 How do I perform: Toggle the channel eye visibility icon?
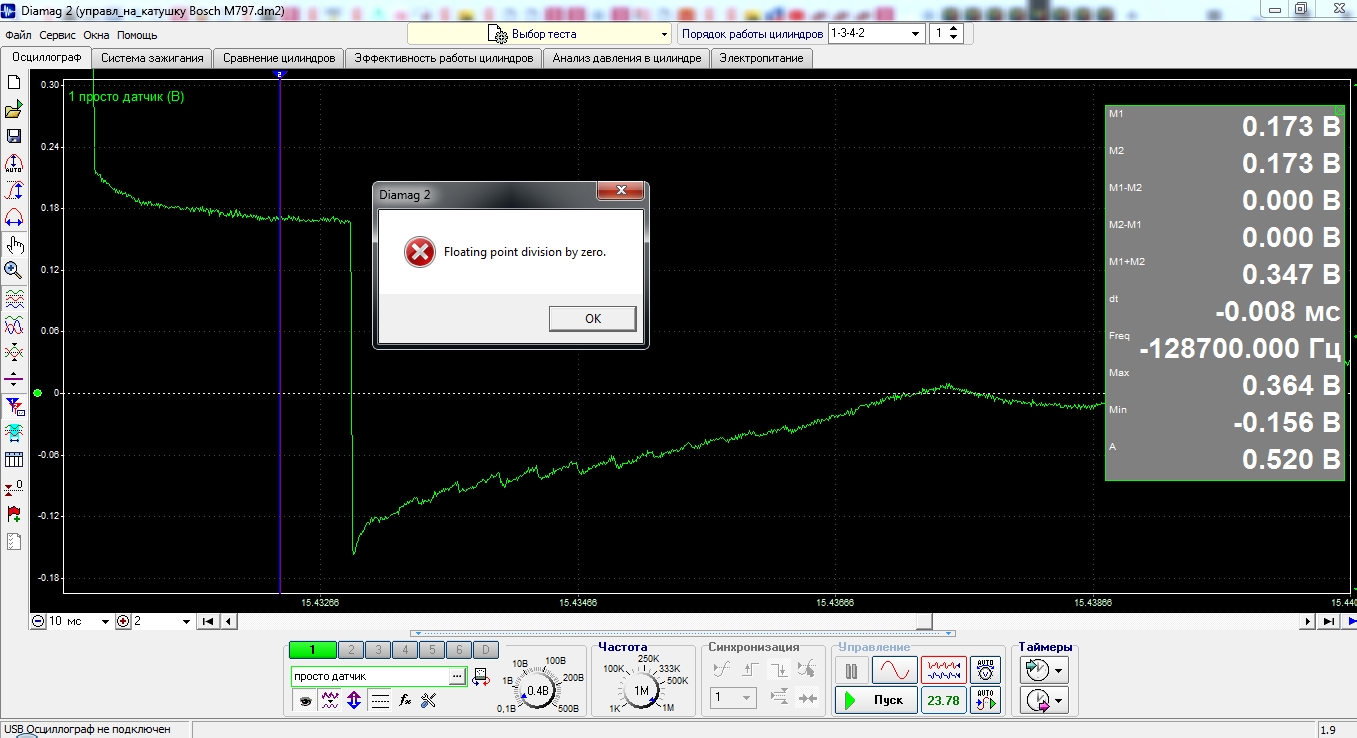(x=305, y=701)
